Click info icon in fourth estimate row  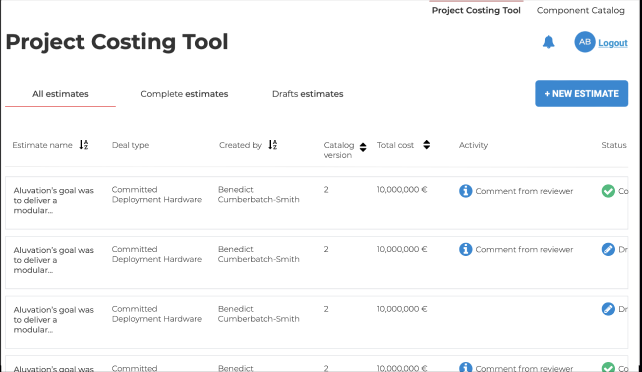[x=466, y=367]
